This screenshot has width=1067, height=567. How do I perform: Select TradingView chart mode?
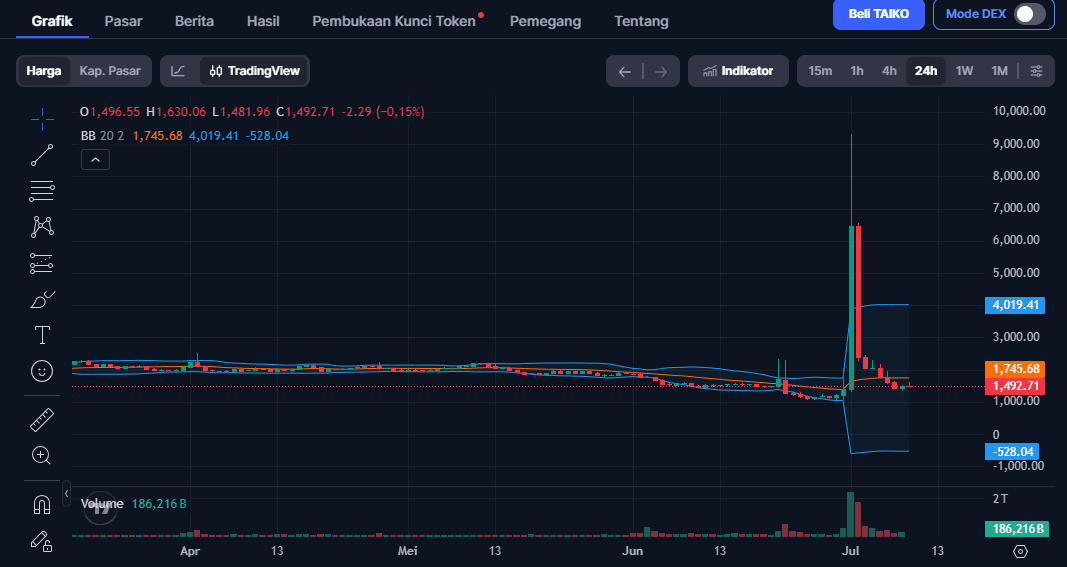[x=255, y=71]
